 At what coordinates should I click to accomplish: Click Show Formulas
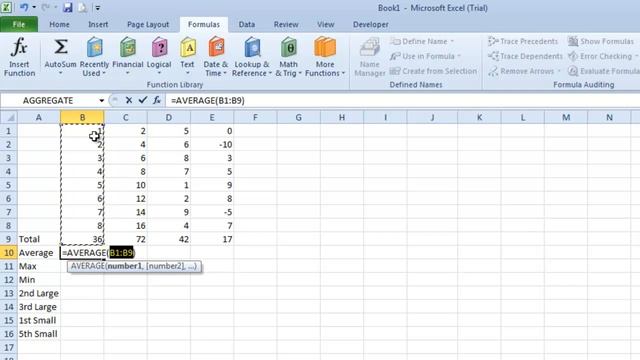click(x=601, y=42)
